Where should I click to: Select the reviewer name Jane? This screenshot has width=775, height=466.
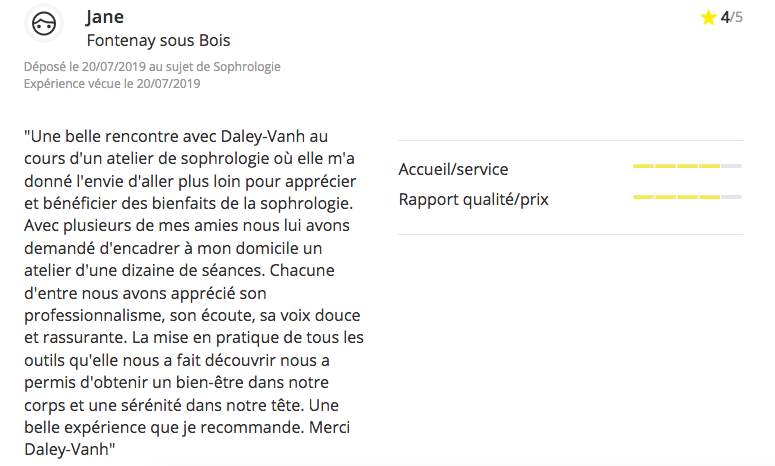[105, 16]
